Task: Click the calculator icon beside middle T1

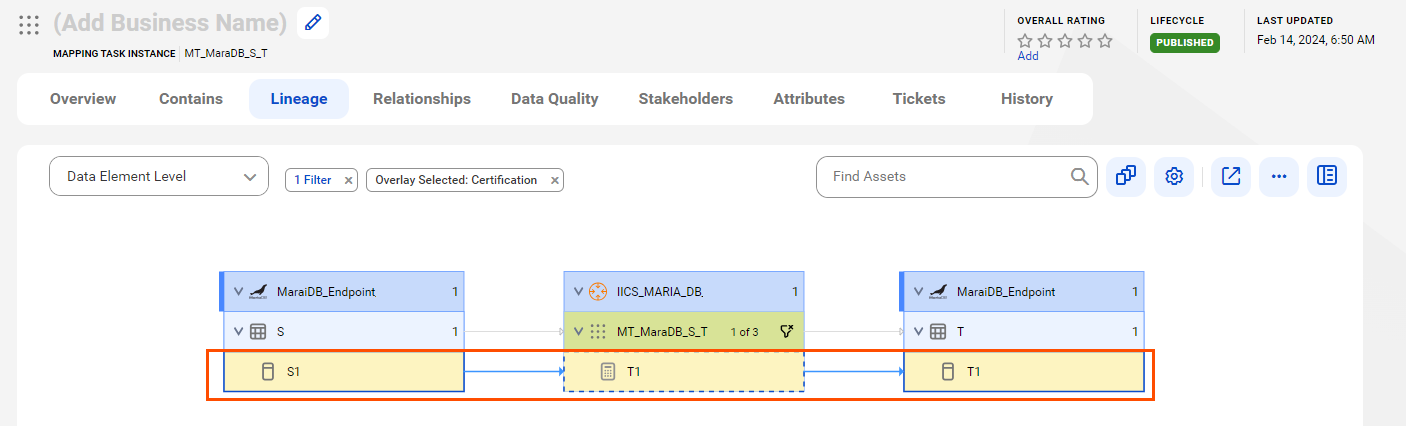Action: coord(607,371)
